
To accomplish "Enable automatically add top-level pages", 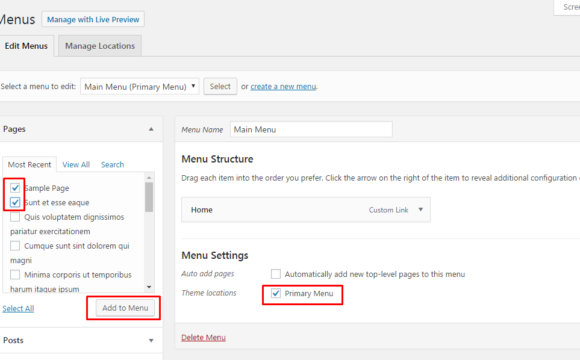I will [276, 274].
